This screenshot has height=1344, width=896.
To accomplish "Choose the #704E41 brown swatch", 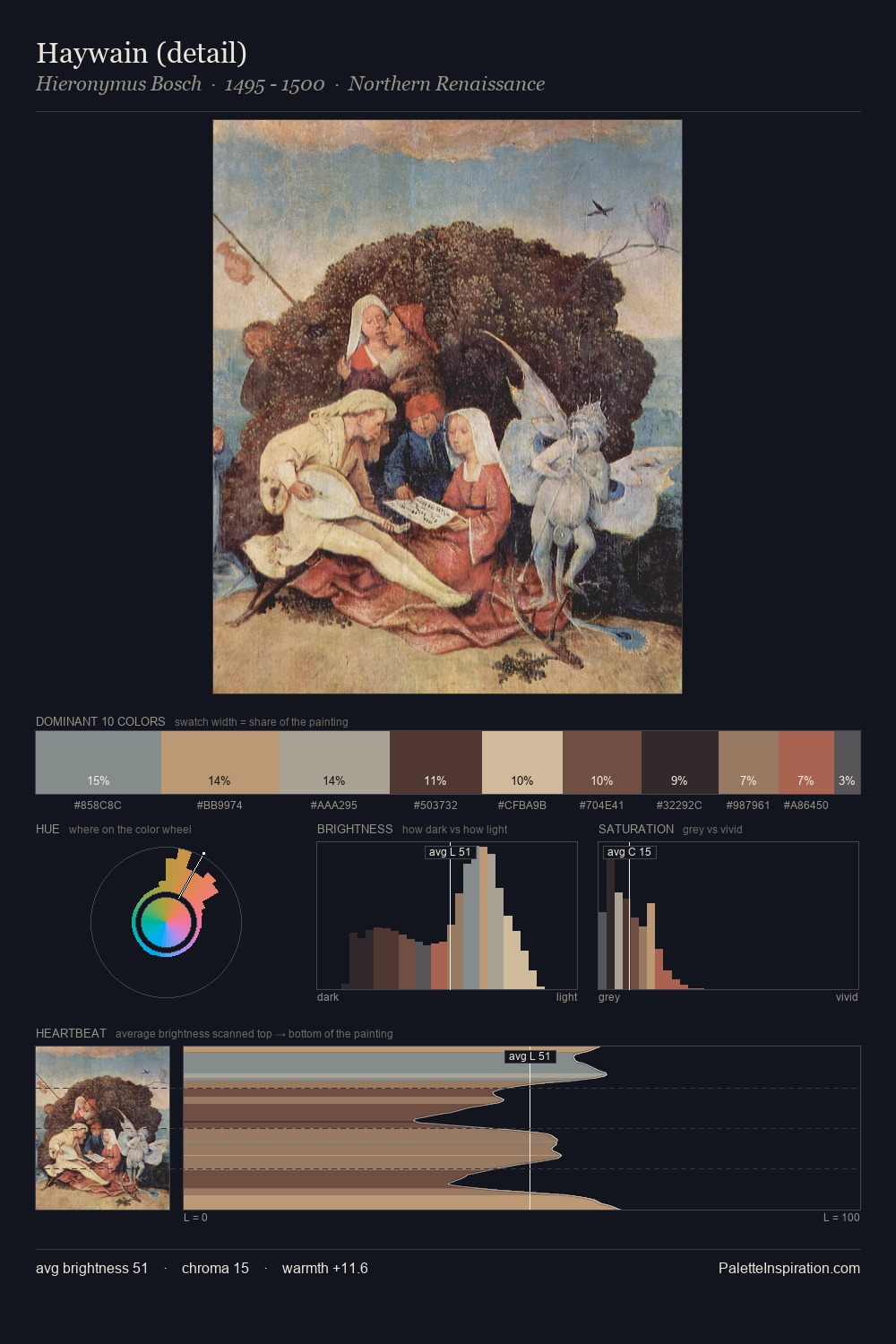I will pos(602,762).
